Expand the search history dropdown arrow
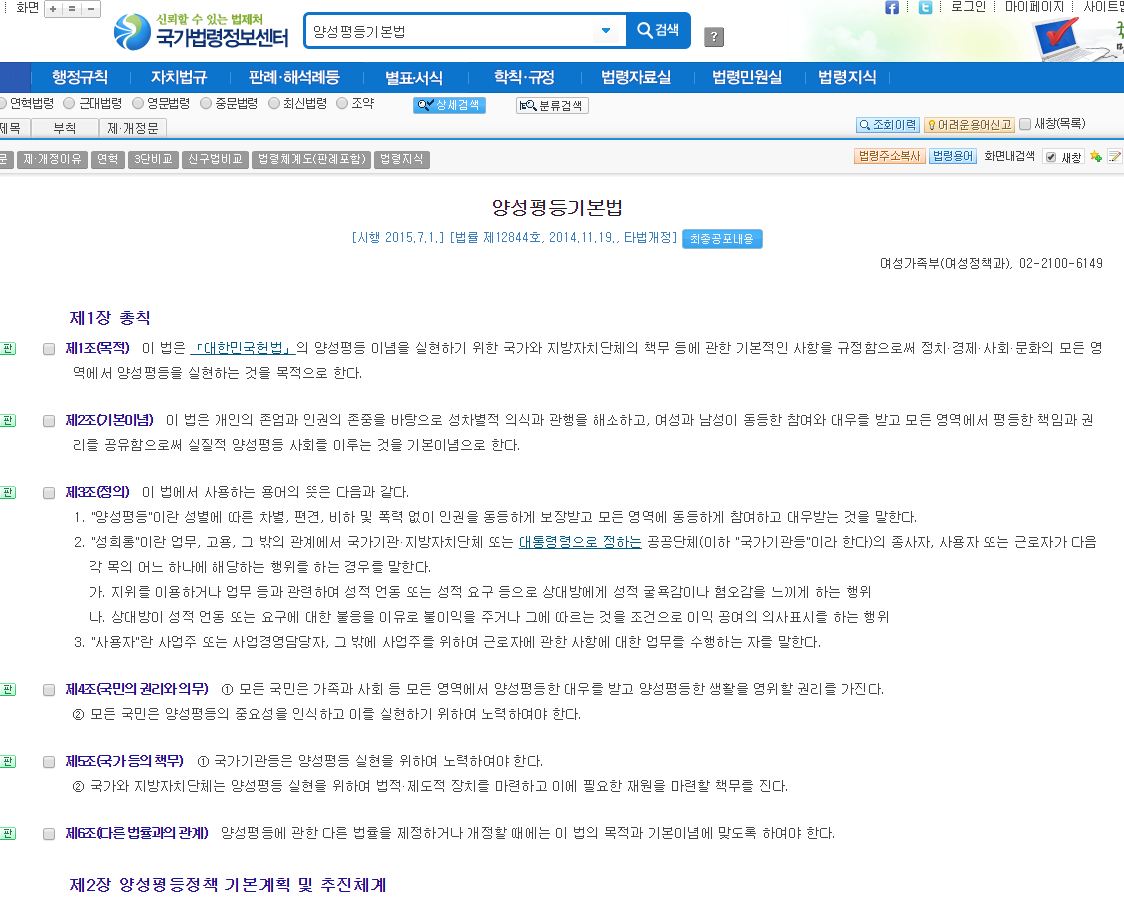 click(608, 30)
